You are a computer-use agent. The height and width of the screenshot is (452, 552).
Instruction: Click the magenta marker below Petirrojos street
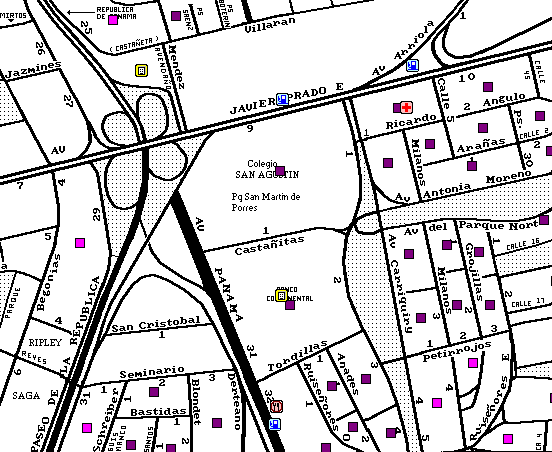(x=473, y=363)
